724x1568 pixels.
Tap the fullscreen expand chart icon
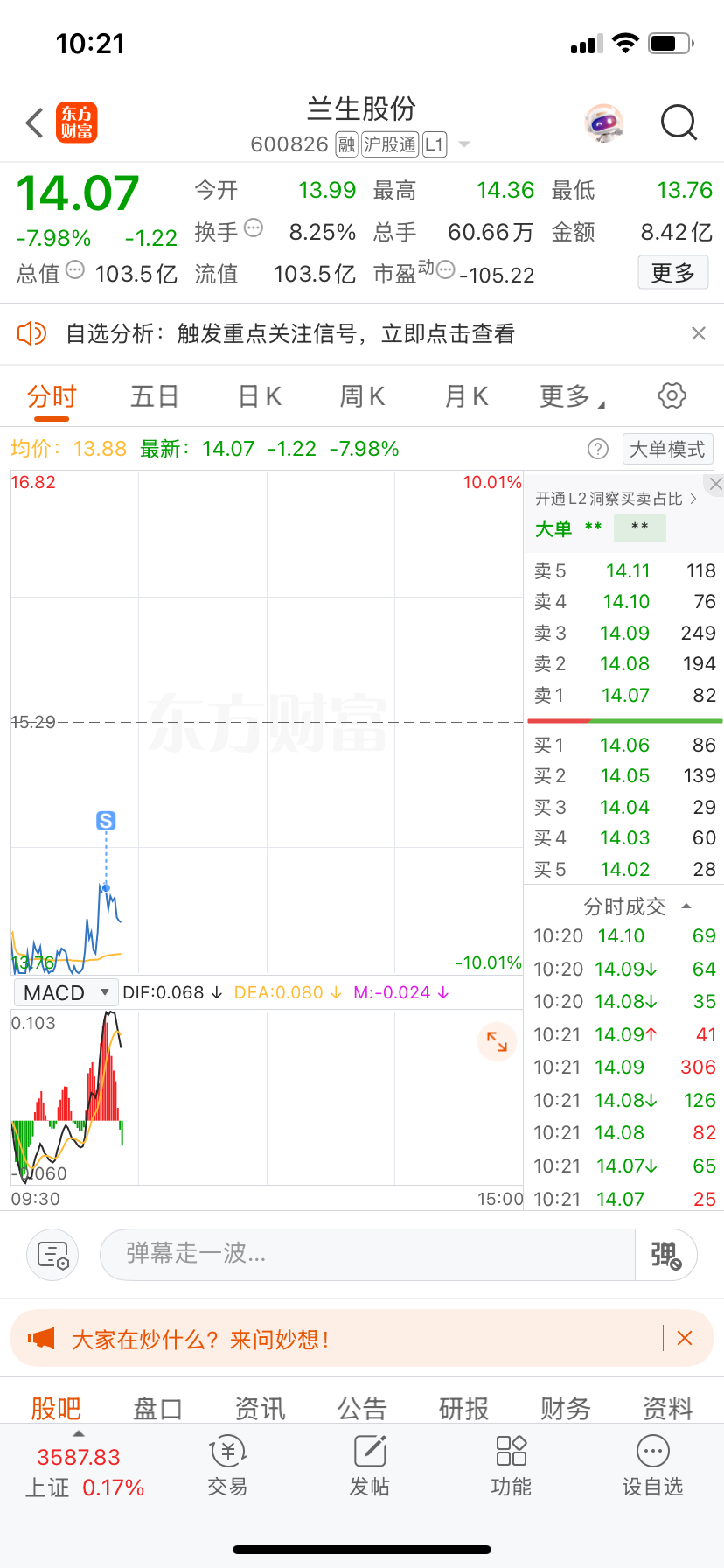pyautogui.click(x=497, y=1041)
